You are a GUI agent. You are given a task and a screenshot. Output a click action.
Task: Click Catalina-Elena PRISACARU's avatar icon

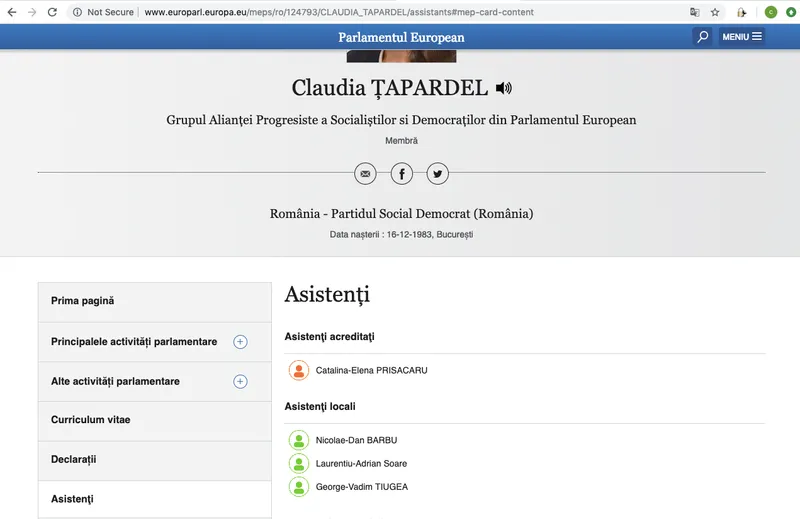point(298,371)
